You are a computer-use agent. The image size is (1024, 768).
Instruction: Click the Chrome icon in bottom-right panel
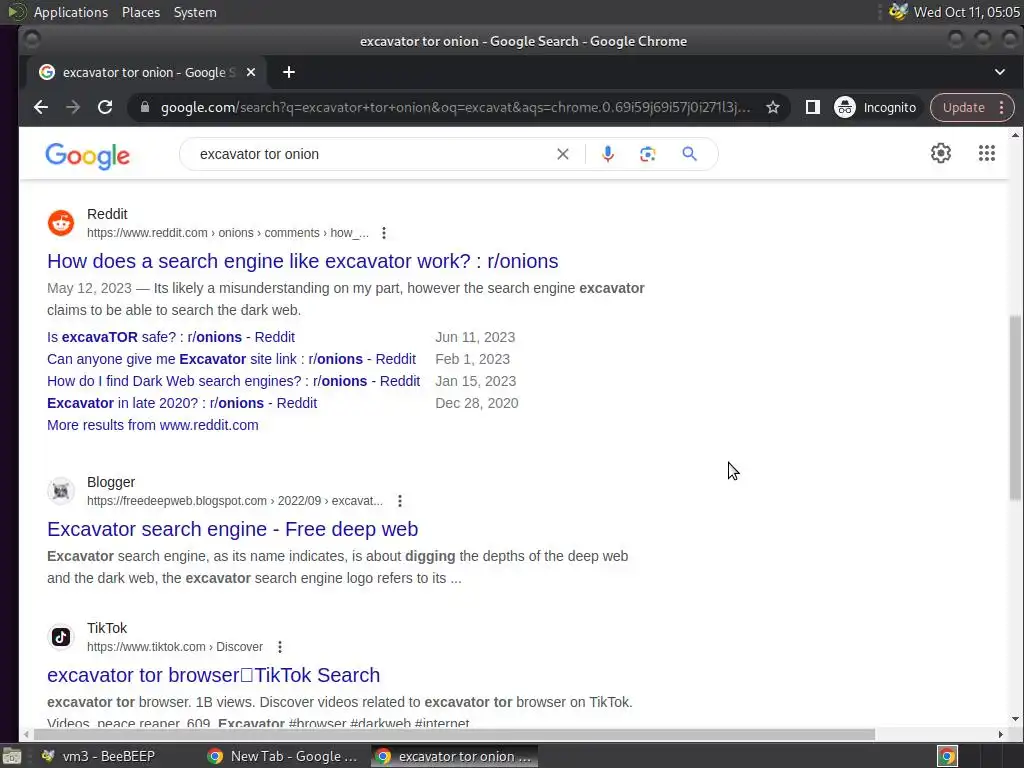tap(947, 756)
